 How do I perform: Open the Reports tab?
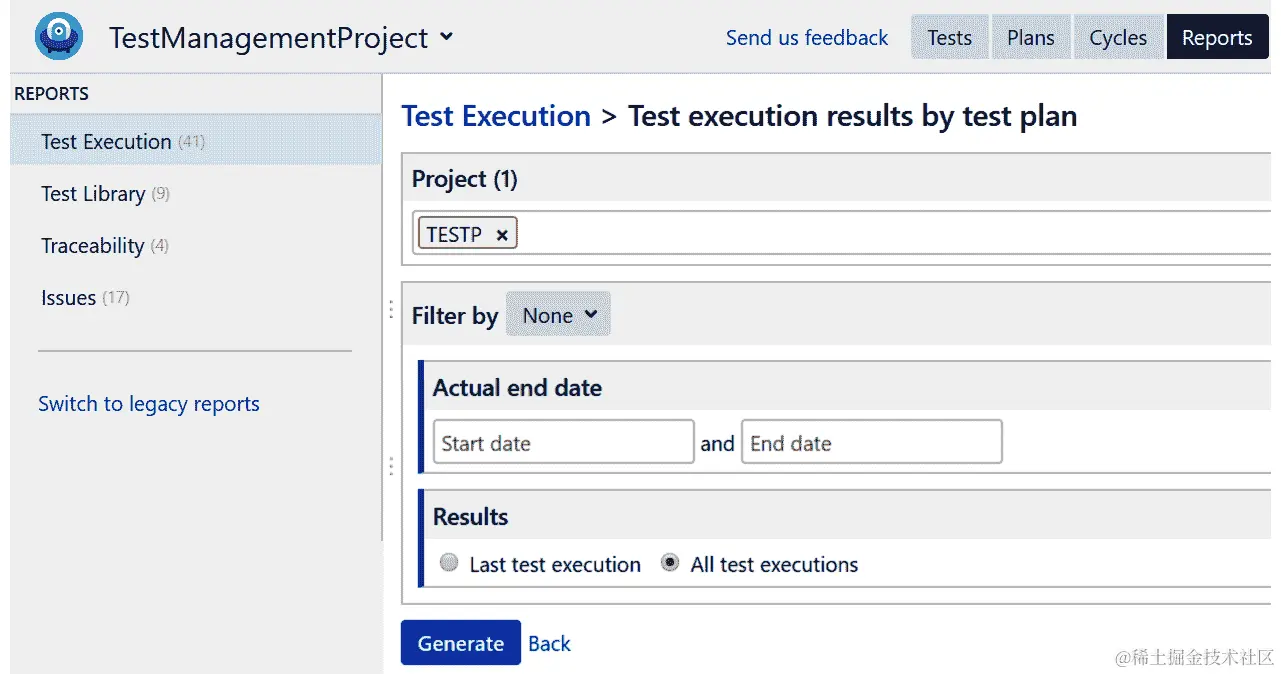tap(1216, 38)
